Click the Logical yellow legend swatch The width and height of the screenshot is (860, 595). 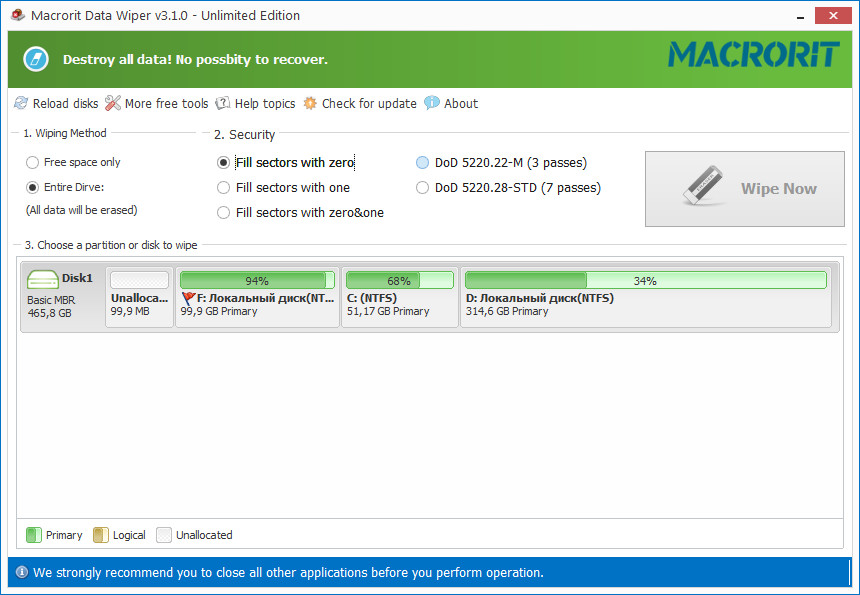[101, 535]
